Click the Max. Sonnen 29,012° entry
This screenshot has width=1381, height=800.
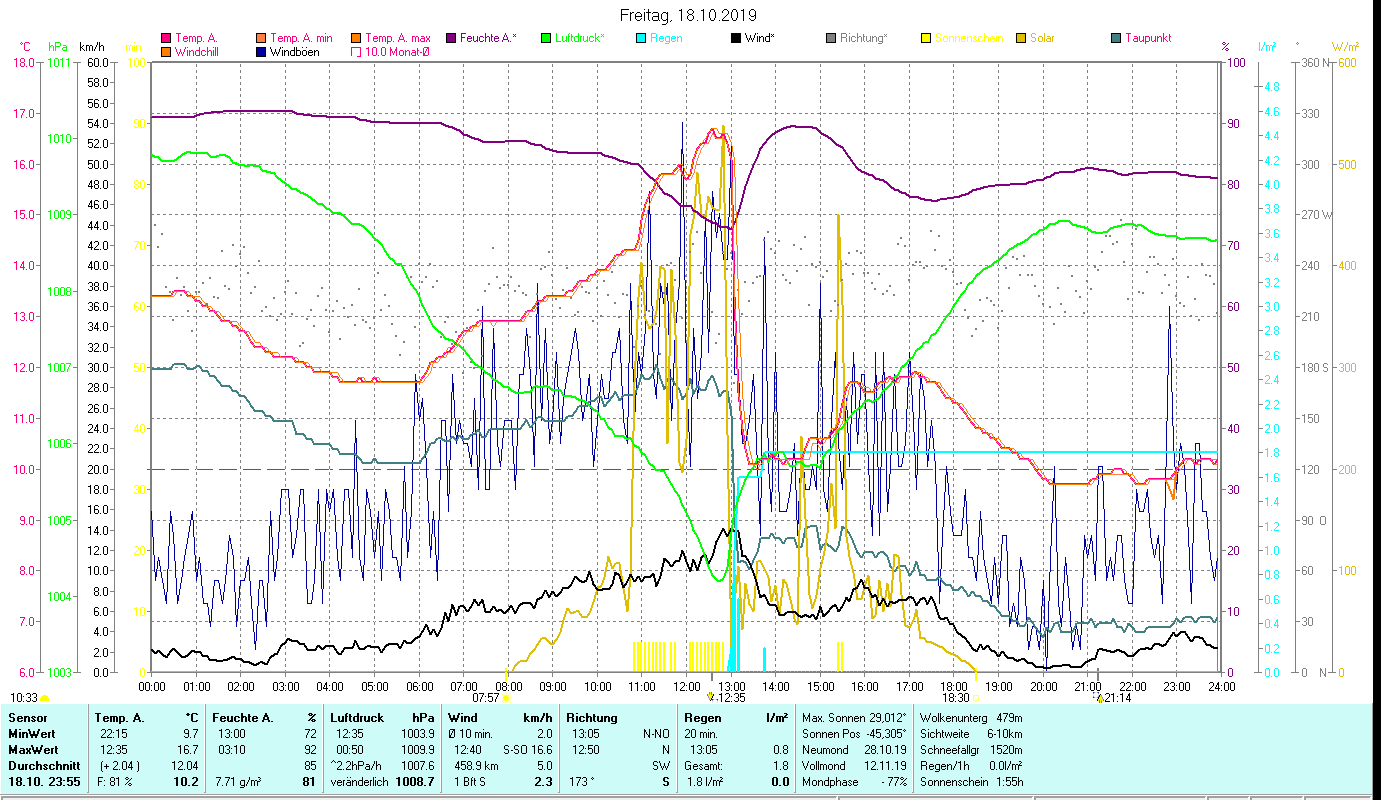click(x=854, y=718)
